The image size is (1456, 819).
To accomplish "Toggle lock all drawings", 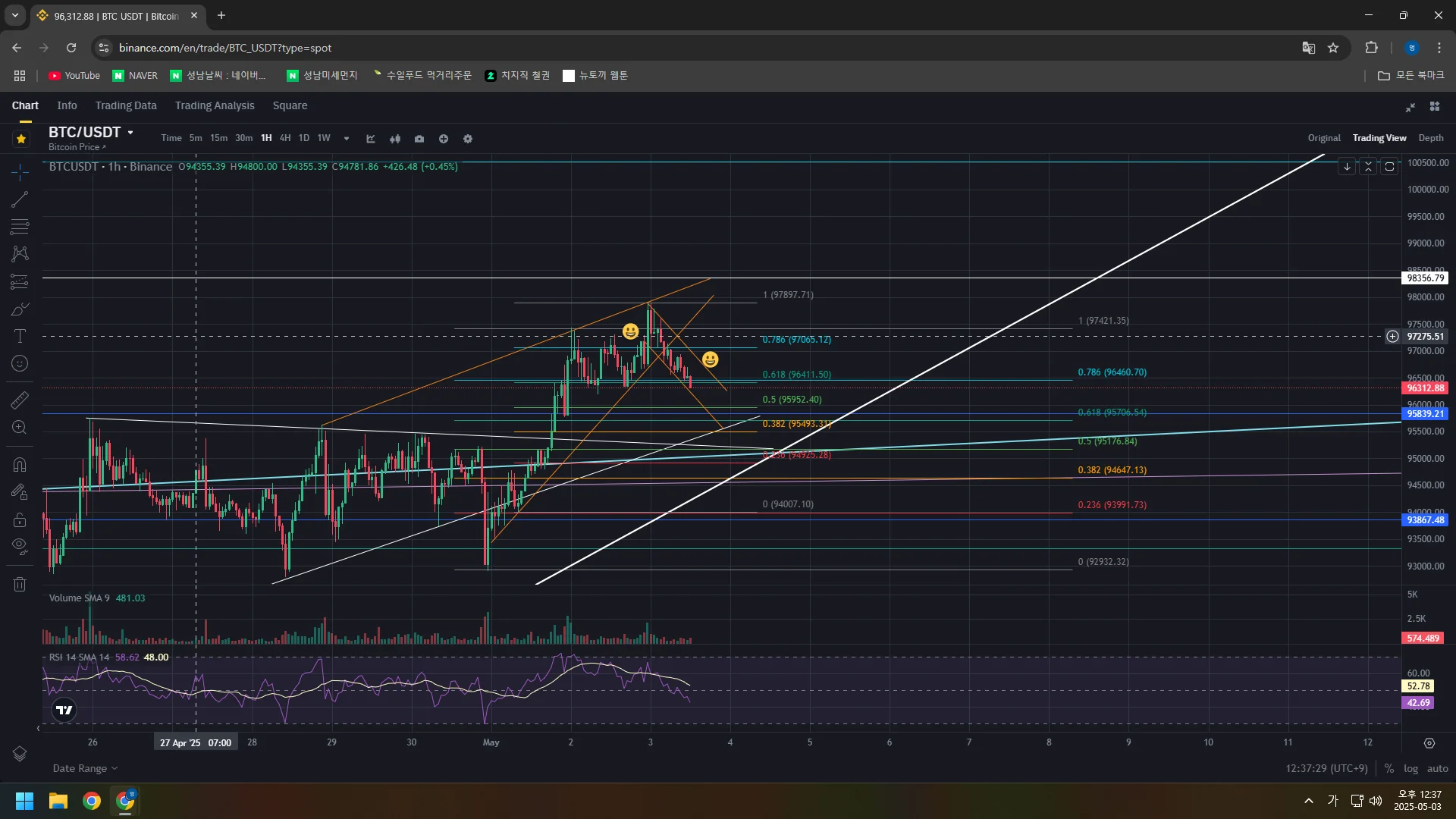I will click(20, 520).
